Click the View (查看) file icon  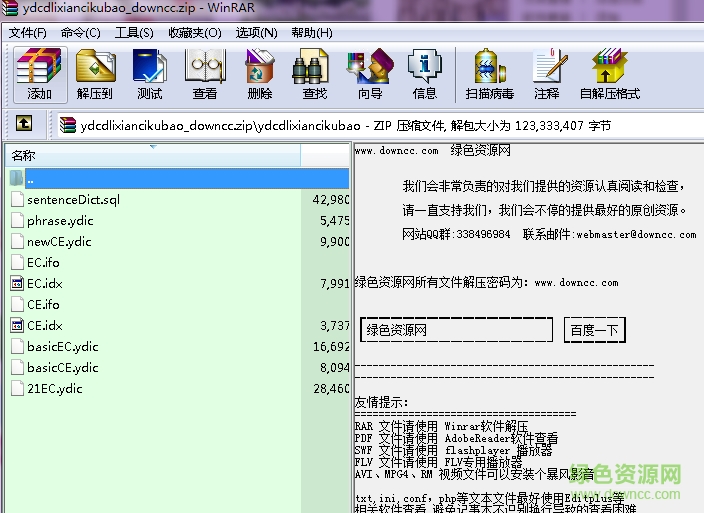pyautogui.click(x=205, y=74)
